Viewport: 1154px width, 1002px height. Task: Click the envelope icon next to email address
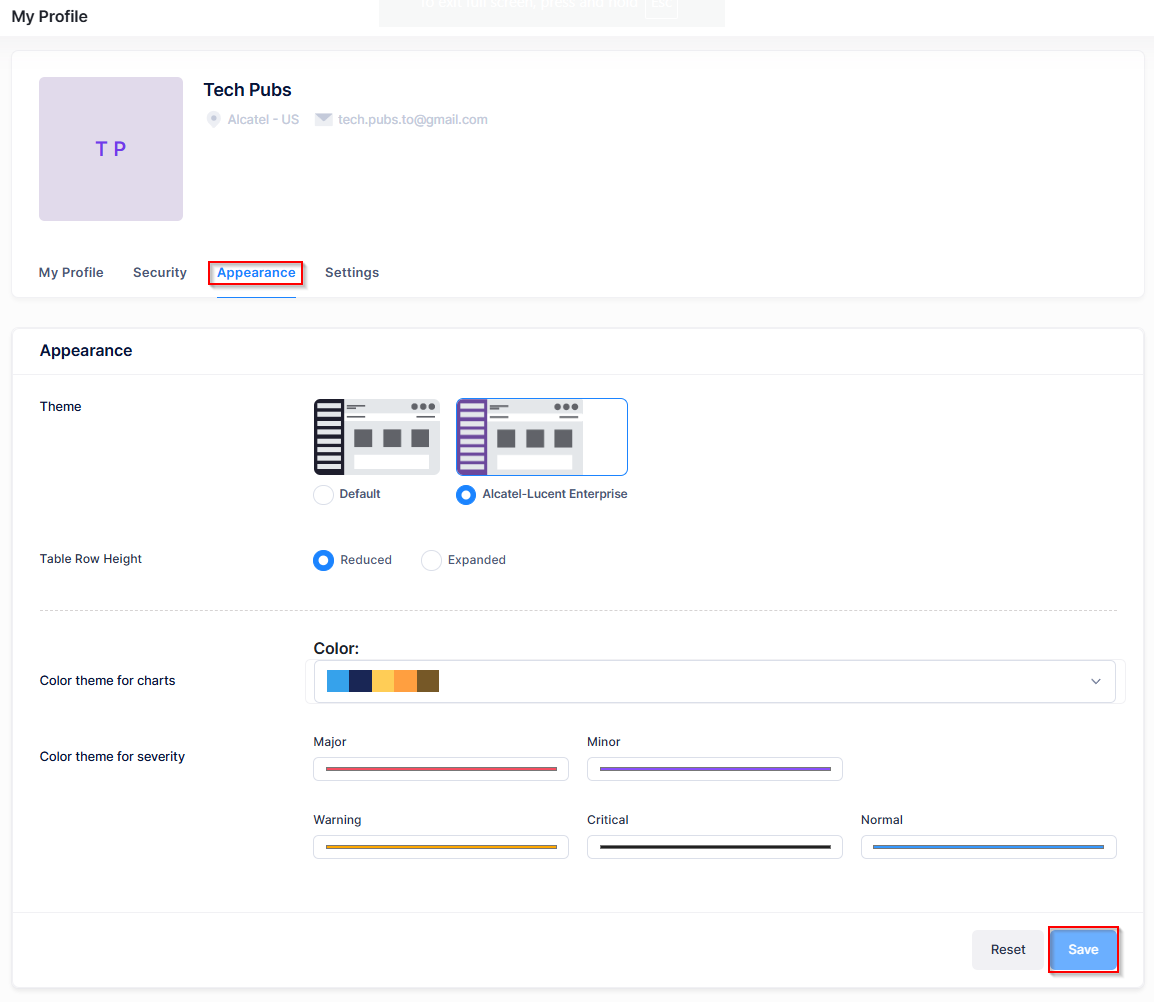[323, 119]
